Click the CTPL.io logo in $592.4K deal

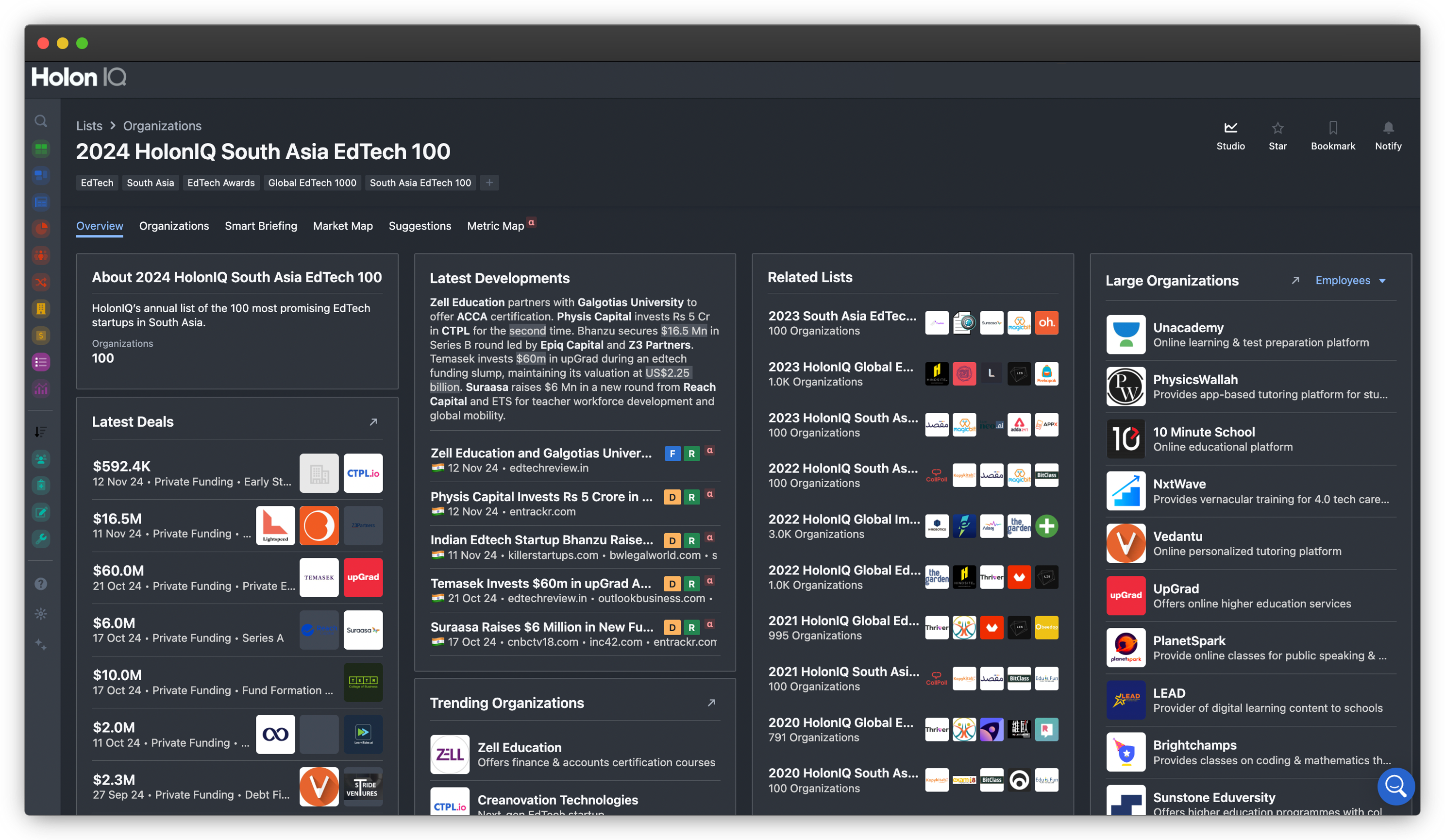363,473
